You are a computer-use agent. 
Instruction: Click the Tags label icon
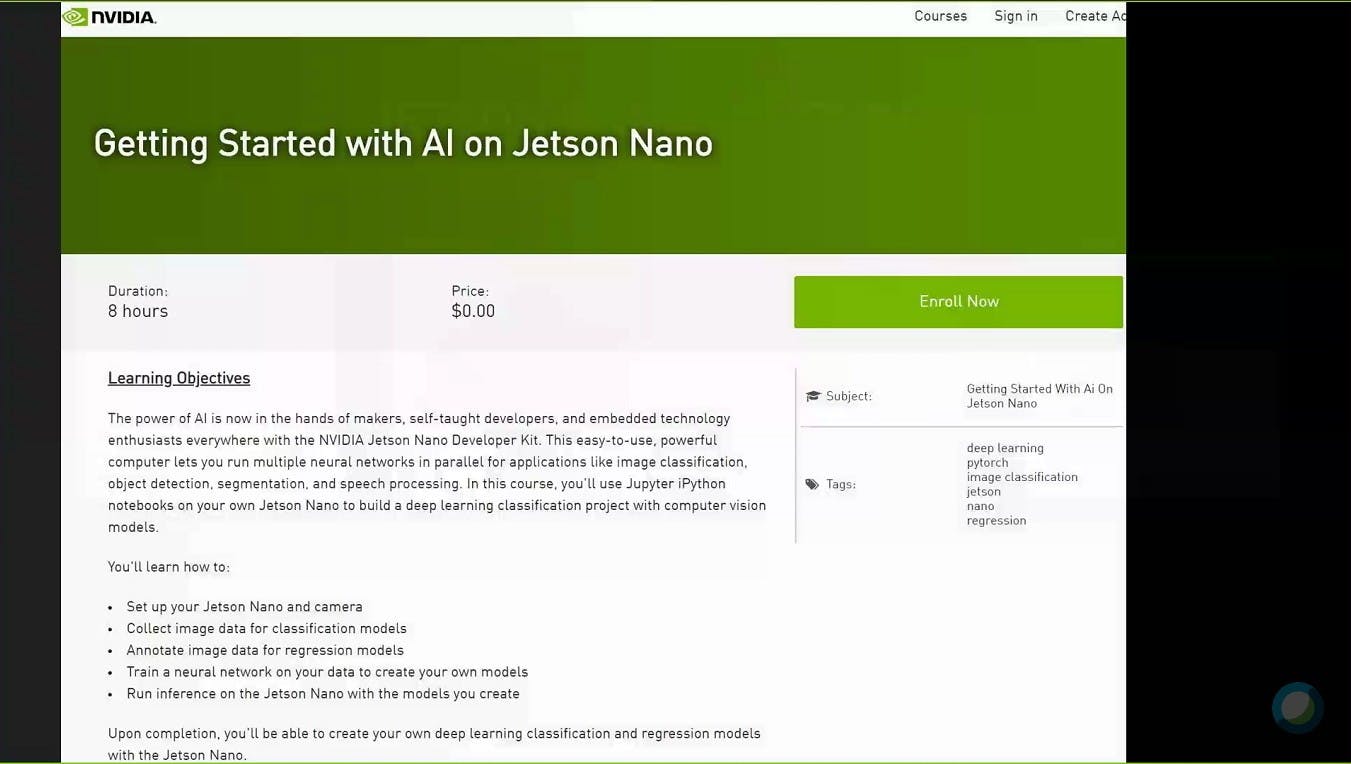[812, 484]
